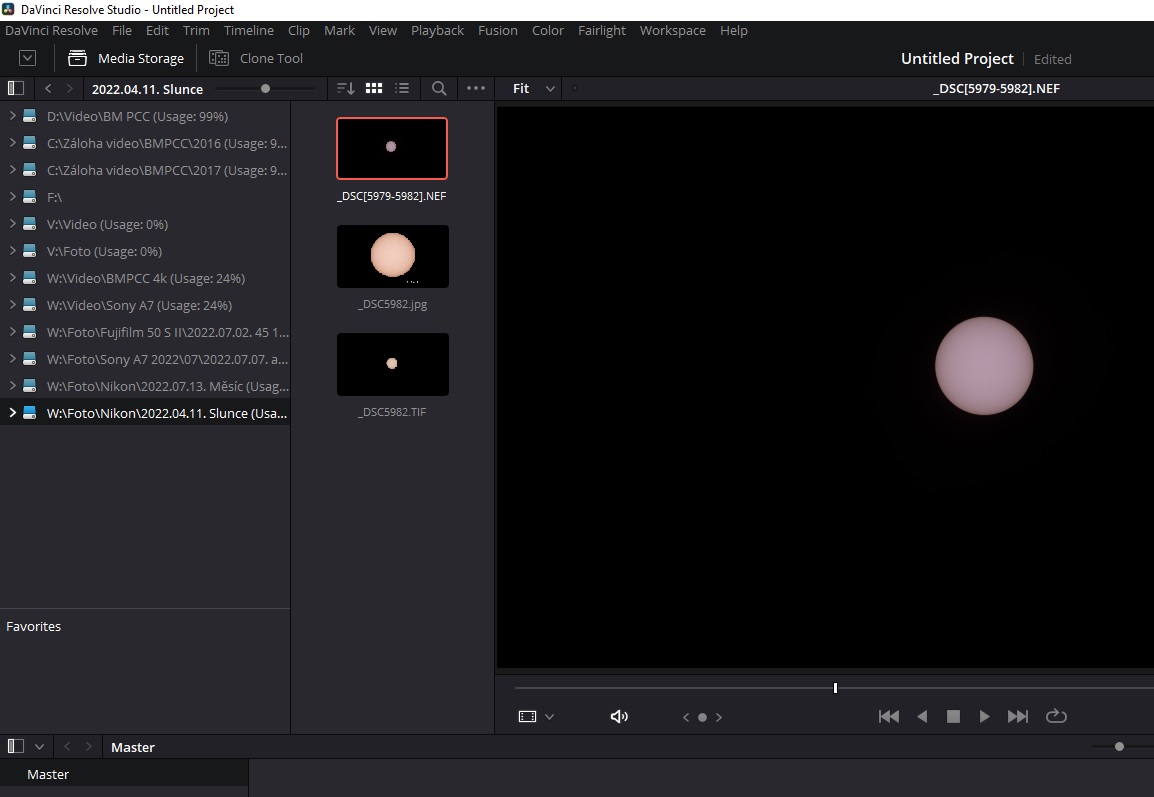Viewport: 1154px width, 797px height.
Task: Open the search icon in media browser
Action: [x=439, y=88]
